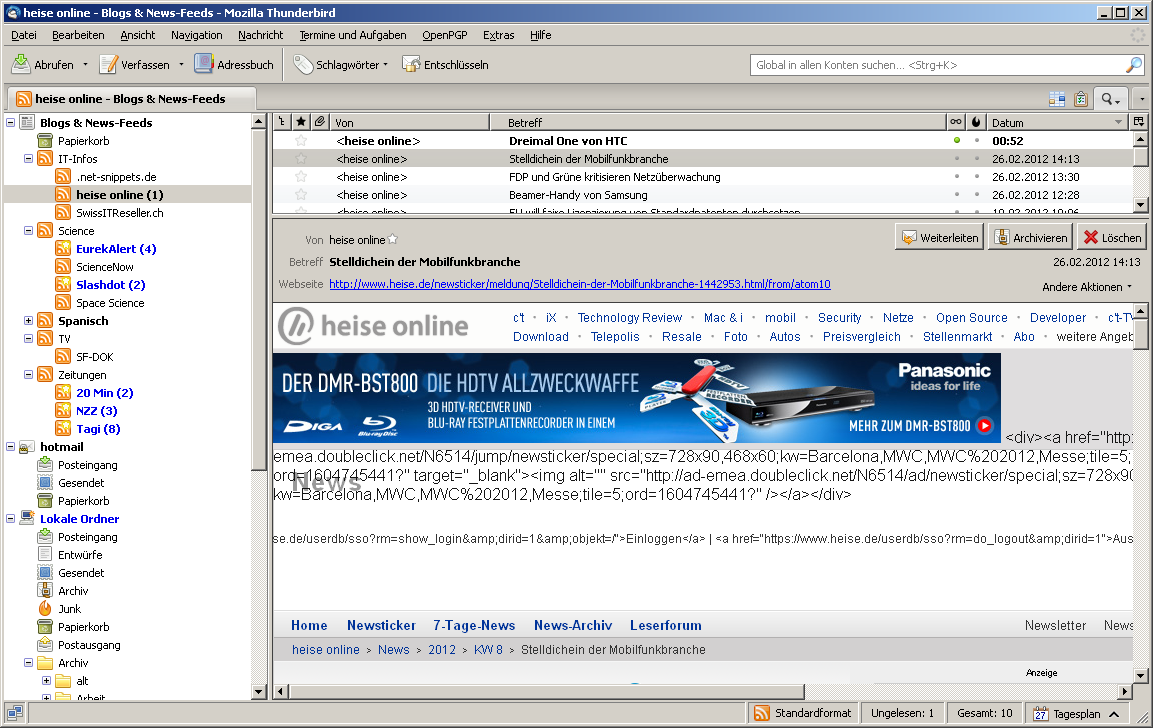The image size is (1153, 728).
Task: Open the Slashdot (2) feed
Action: (110, 285)
